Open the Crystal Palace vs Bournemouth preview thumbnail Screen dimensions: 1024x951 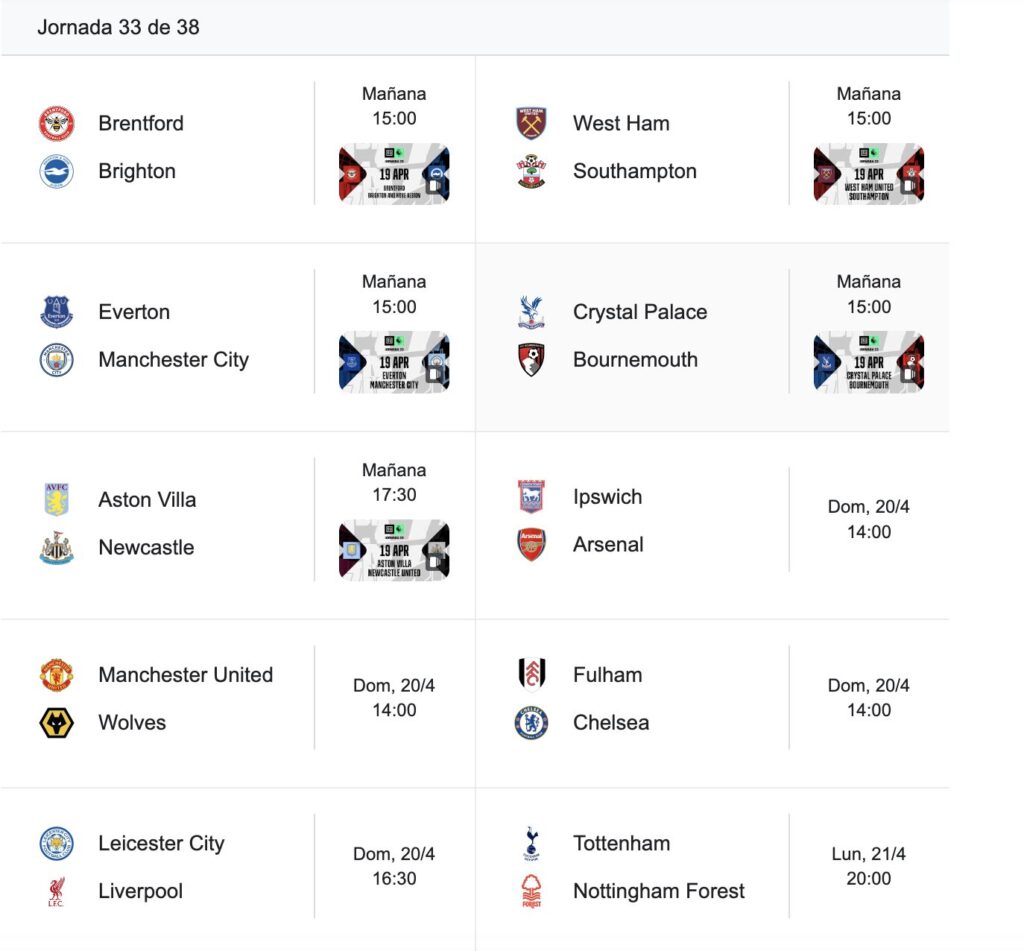click(869, 363)
